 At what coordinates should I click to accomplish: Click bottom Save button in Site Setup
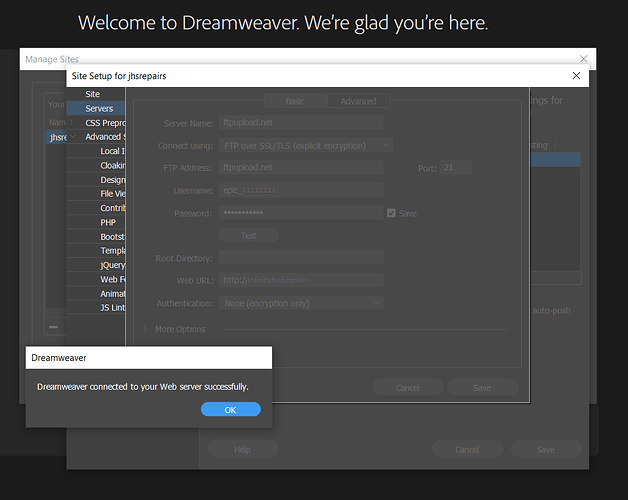[x=545, y=450]
